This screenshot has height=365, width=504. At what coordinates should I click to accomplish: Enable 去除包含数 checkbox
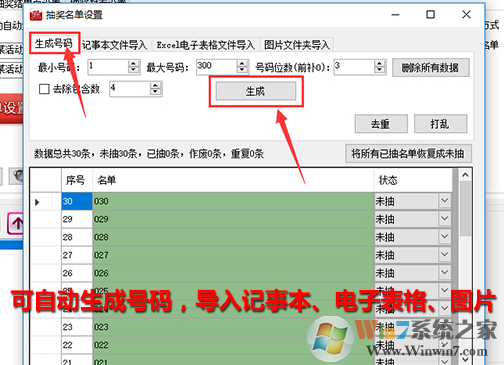pyautogui.click(x=44, y=89)
